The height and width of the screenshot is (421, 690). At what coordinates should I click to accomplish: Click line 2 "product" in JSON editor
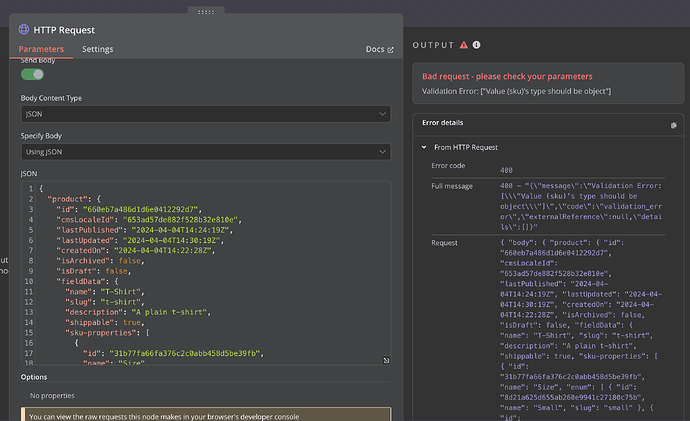(74, 199)
